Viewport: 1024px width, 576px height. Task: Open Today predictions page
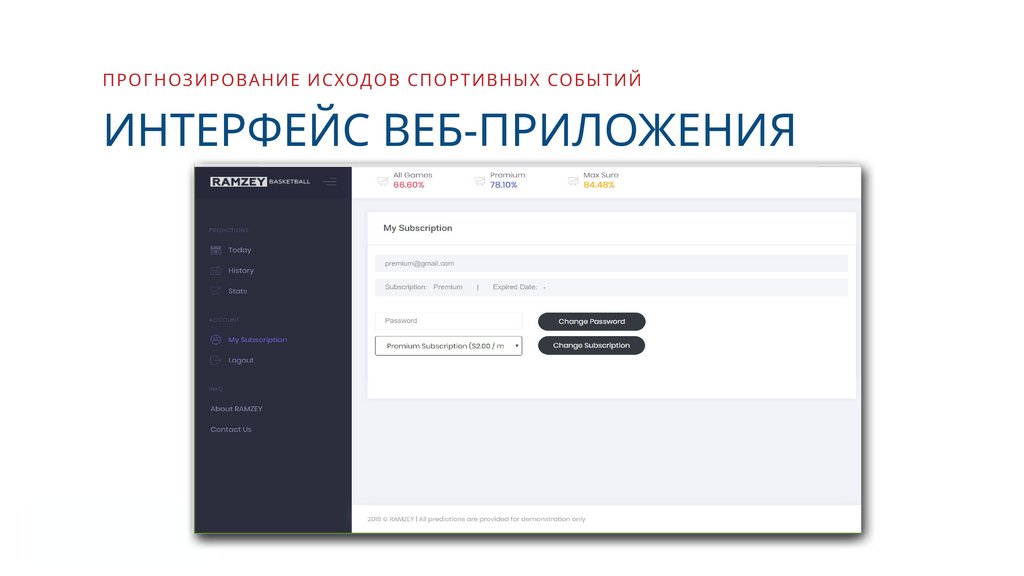point(240,250)
